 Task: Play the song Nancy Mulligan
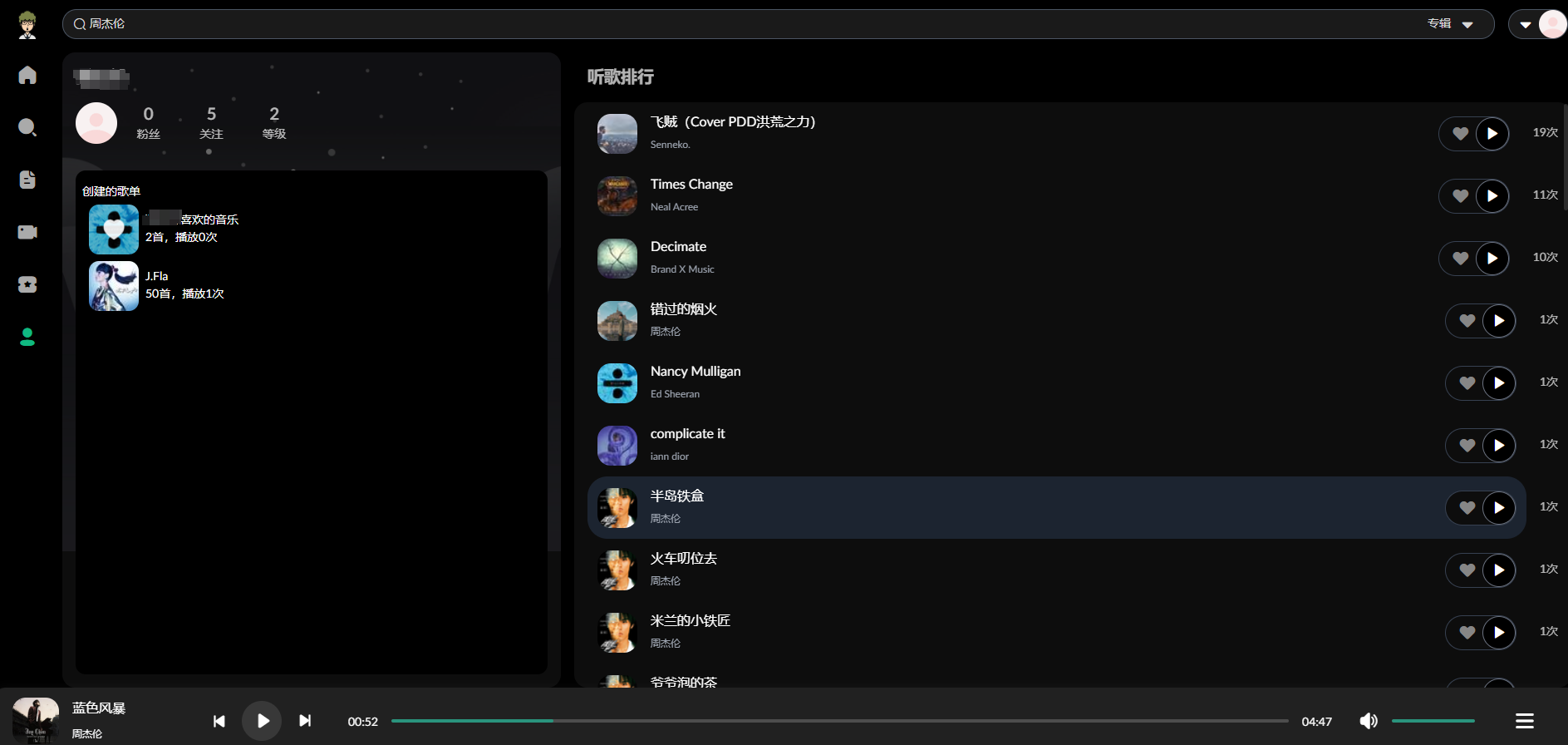1499,383
